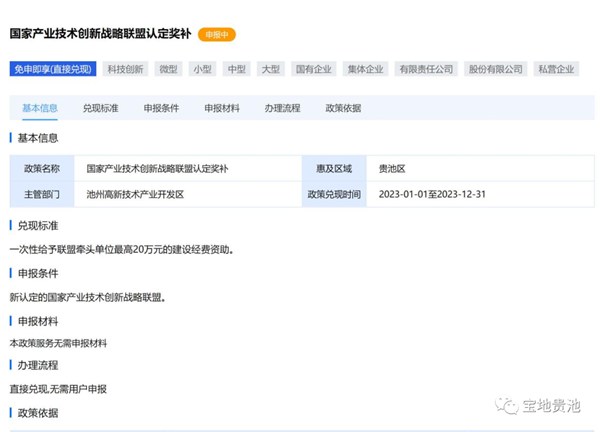Open the 申报条件 tab
This screenshot has width=600, height=432.
(x=161, y=108)
